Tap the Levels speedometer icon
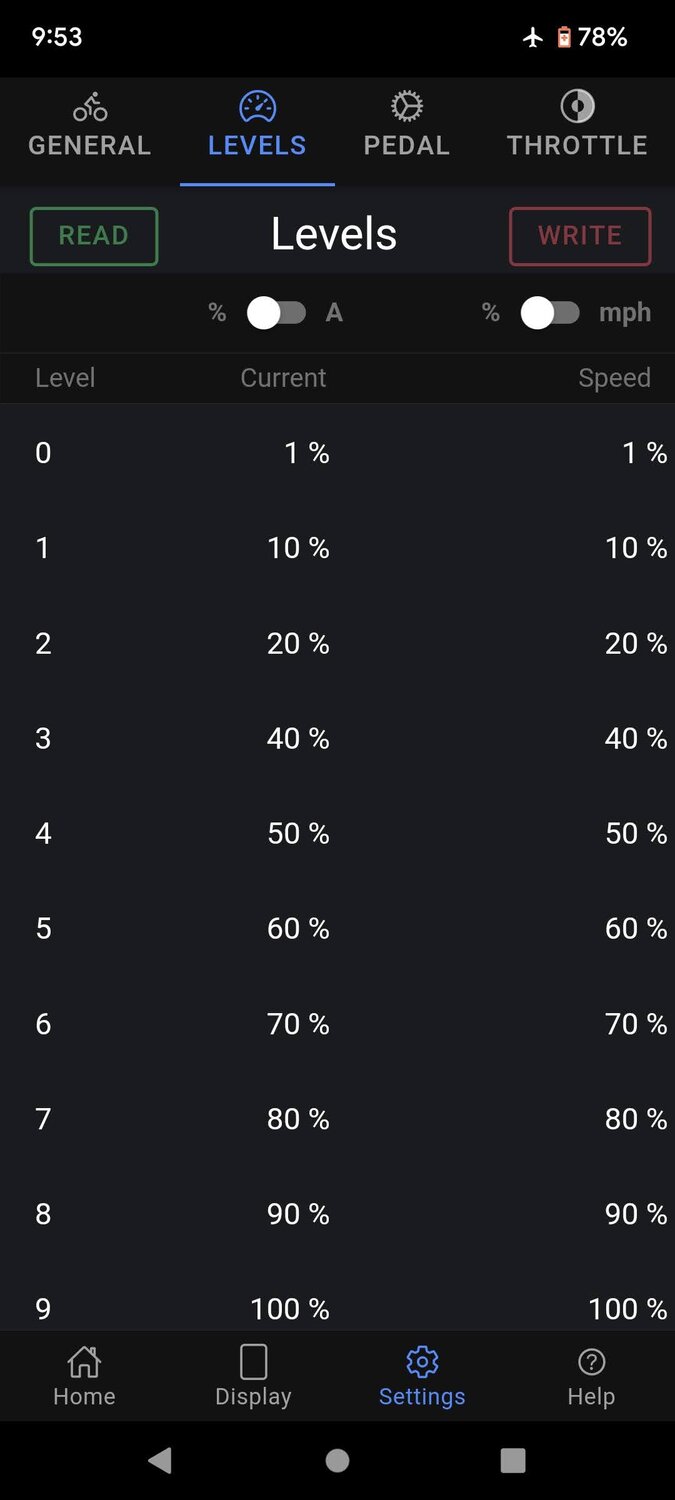The image size is (675, 1500). (x=257, y=106)
